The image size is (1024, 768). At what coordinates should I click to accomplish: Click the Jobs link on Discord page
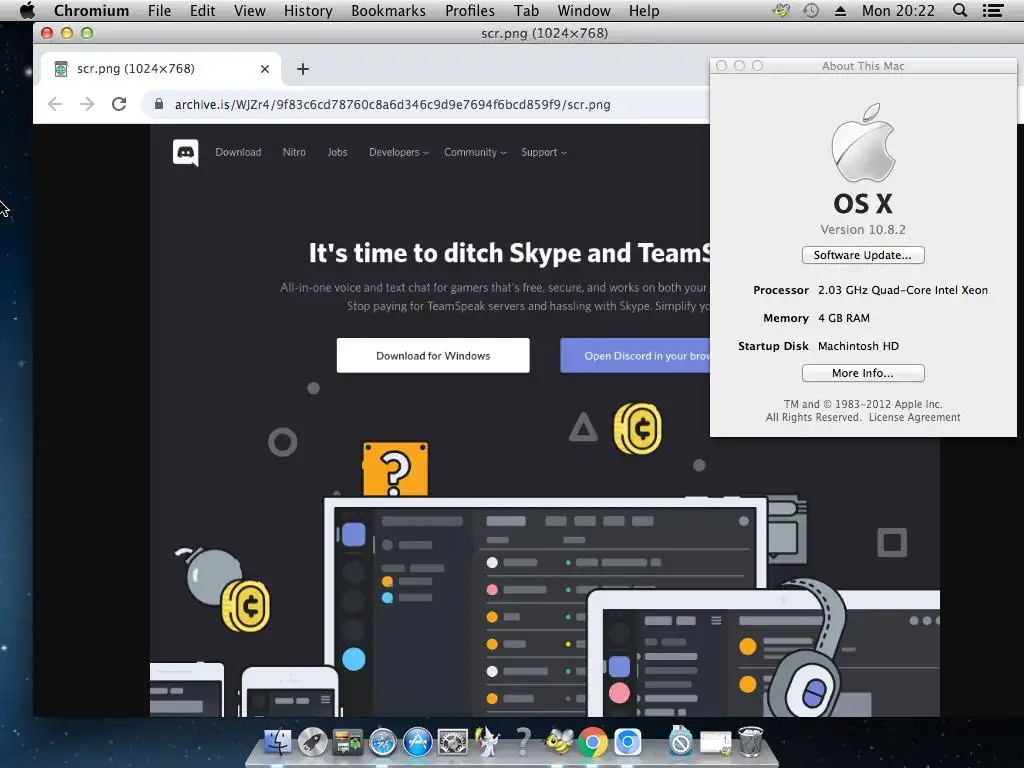click(338, 152)
